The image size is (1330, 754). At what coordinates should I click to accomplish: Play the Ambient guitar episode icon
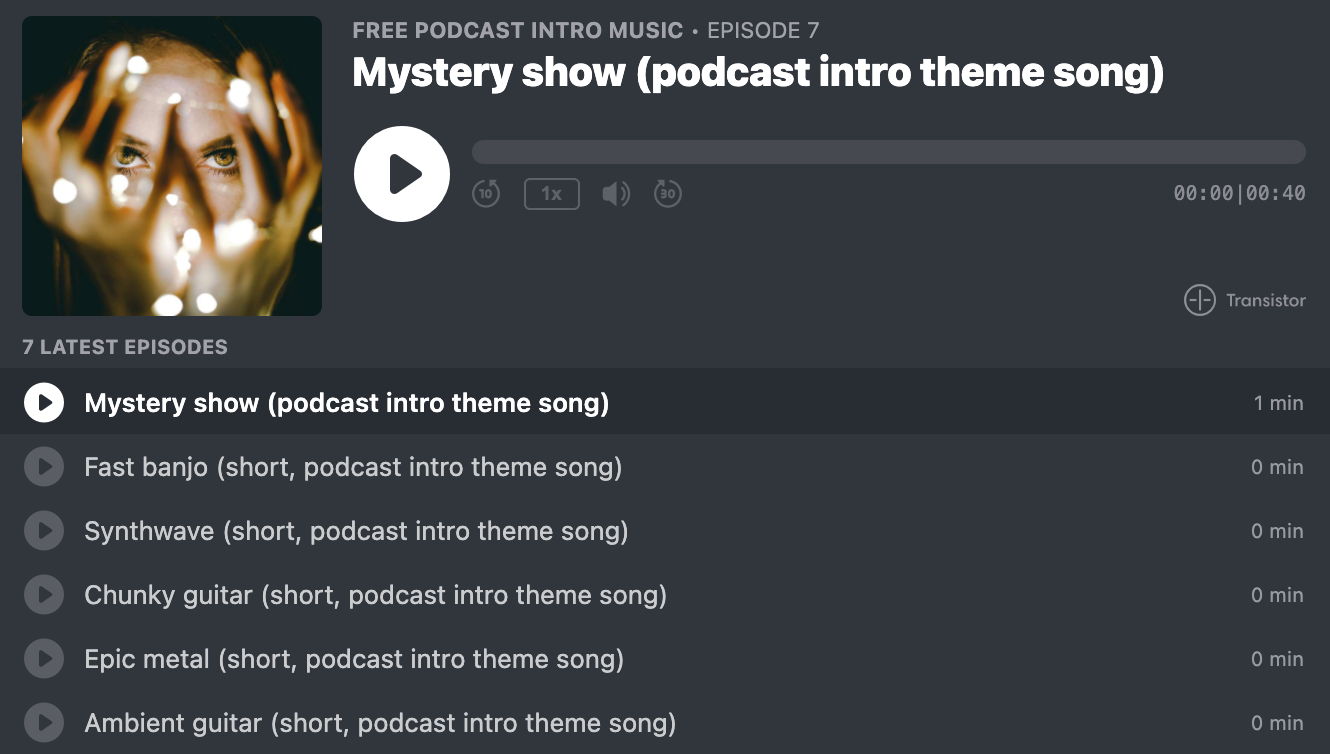coord(44,723)
